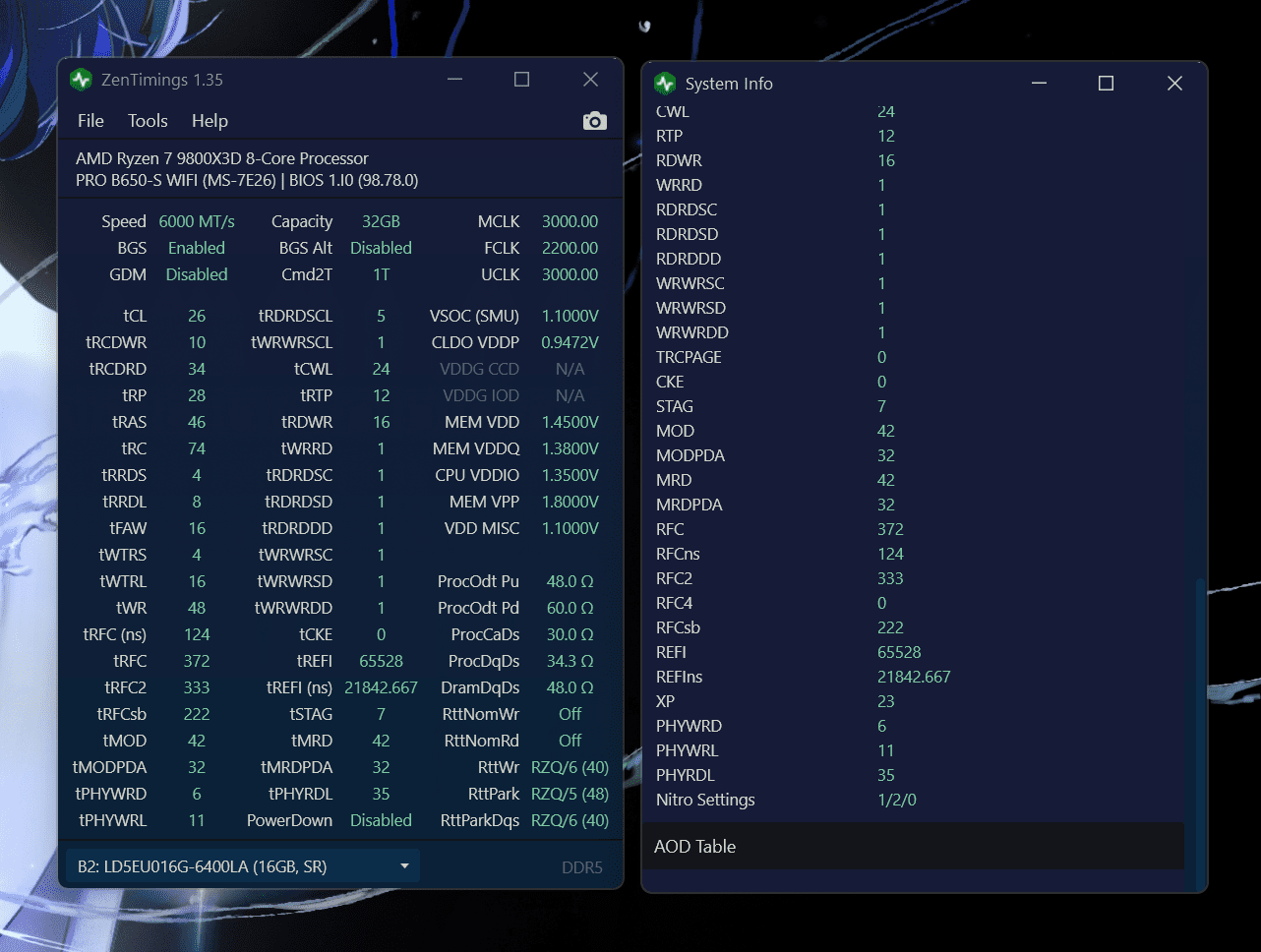Click the tRFCsb value 222 in ZenTimings
1261x952 pixels.
(197, 714)
